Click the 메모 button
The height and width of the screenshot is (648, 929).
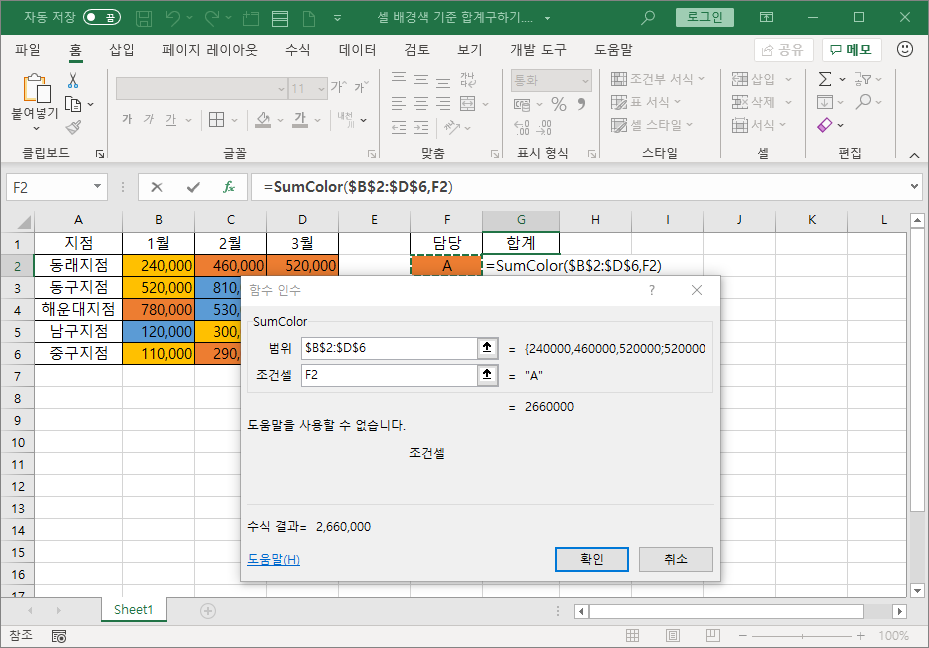tap(851, 50)
